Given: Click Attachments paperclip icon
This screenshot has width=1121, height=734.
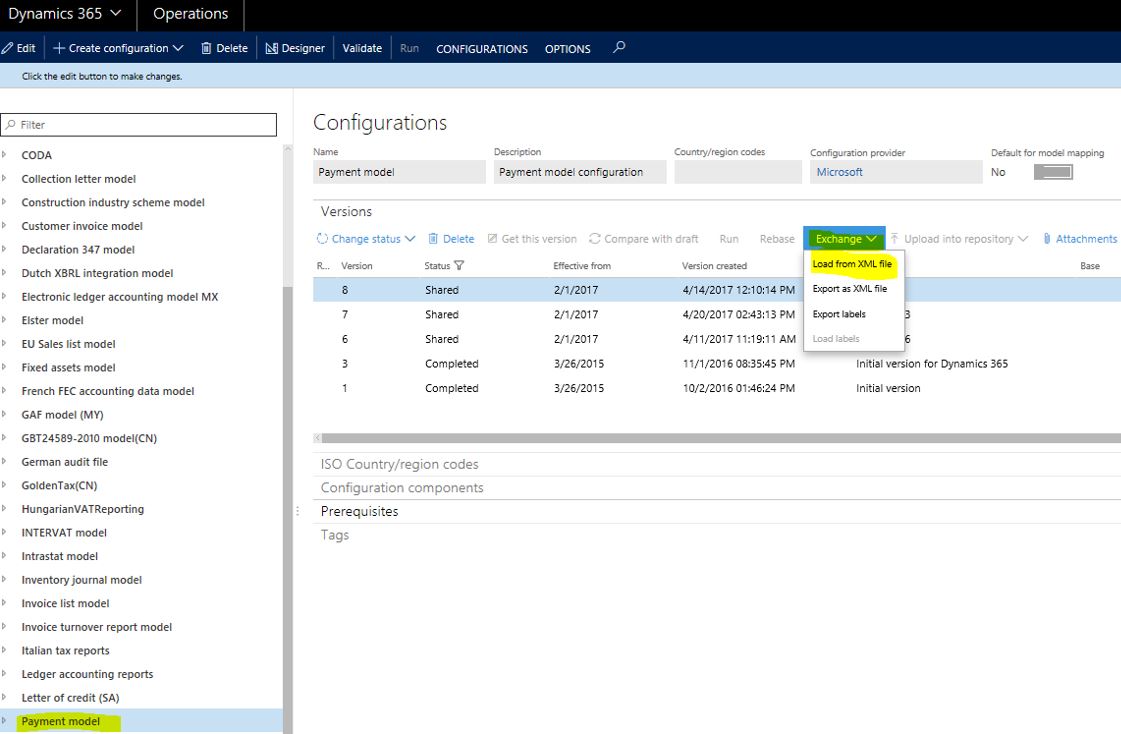Looking at the screenshot, I should coord(1046,239).
